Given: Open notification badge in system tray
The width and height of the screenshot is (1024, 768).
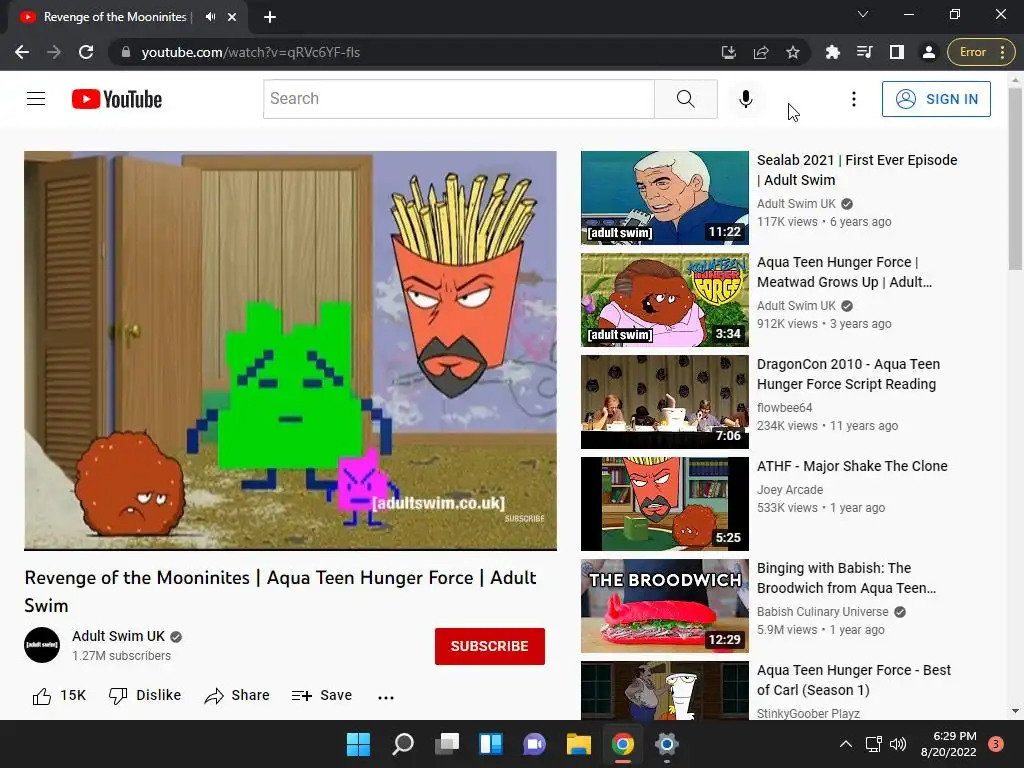Looking at the screenshot, I should pos(996,744).
